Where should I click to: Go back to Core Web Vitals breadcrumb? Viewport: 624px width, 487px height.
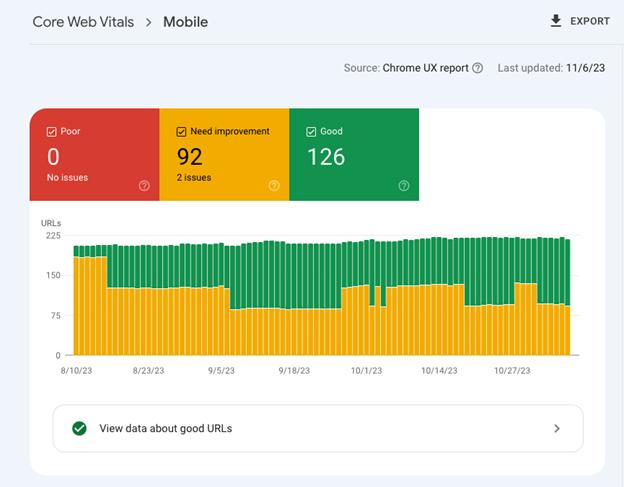coord(83,22)
